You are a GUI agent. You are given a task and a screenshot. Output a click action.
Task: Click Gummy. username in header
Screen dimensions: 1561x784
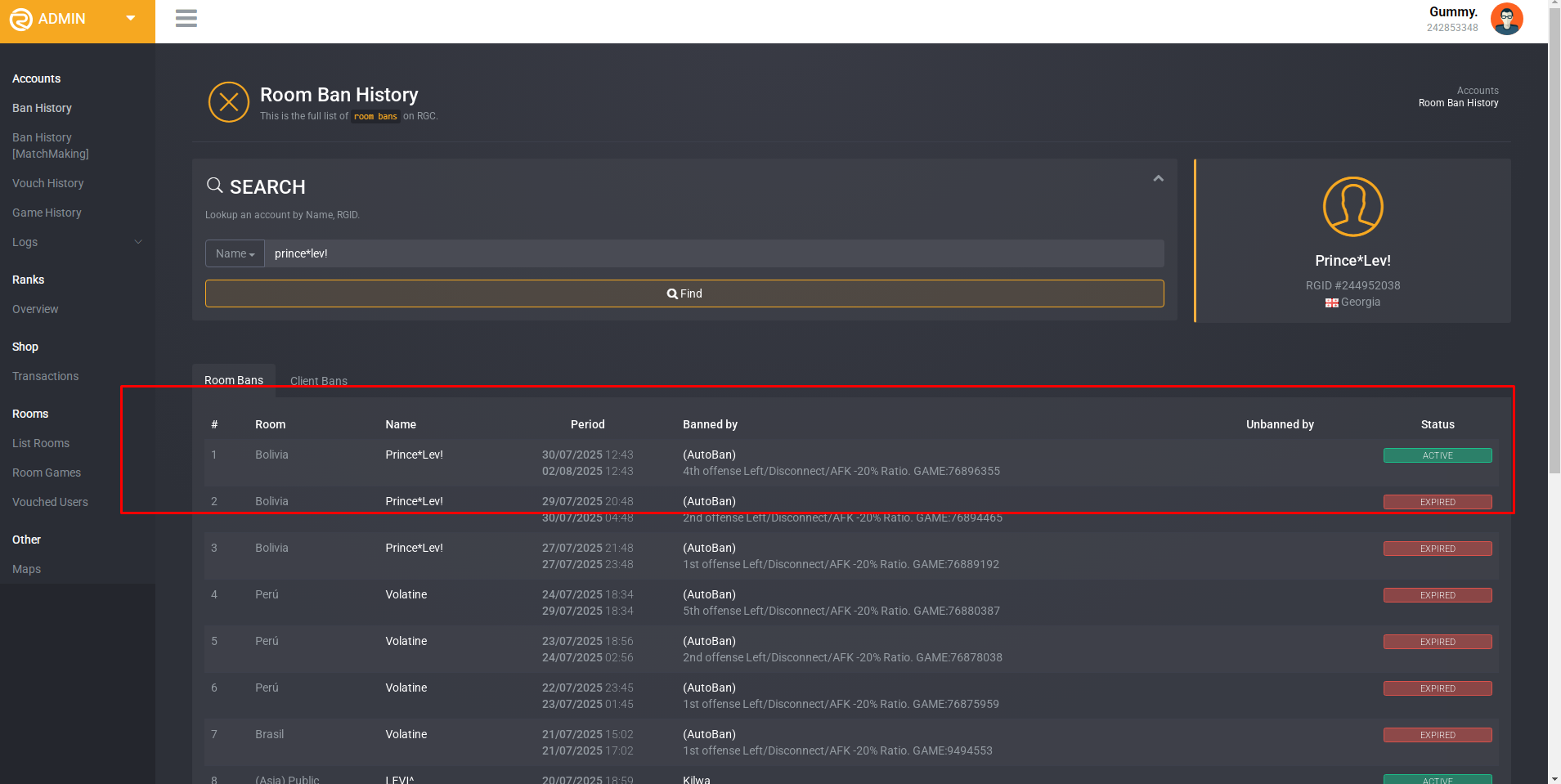[x=1453, y=11]
